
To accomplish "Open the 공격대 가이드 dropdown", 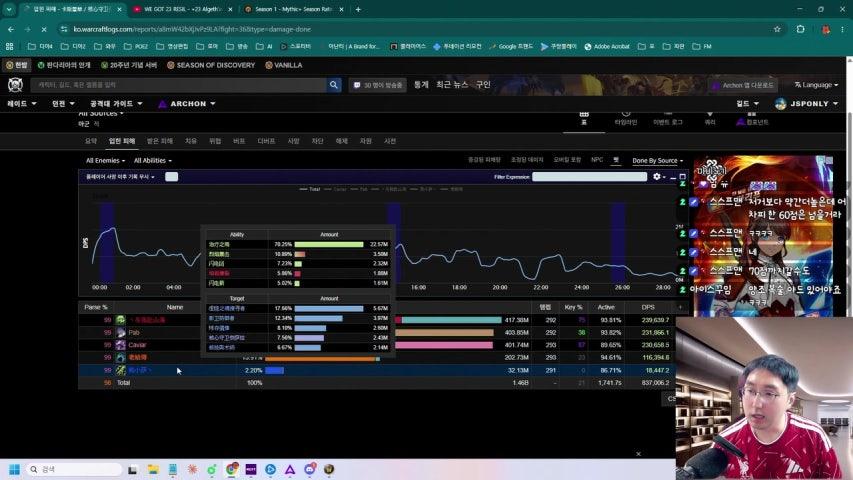I will click(x=116, y=104).
